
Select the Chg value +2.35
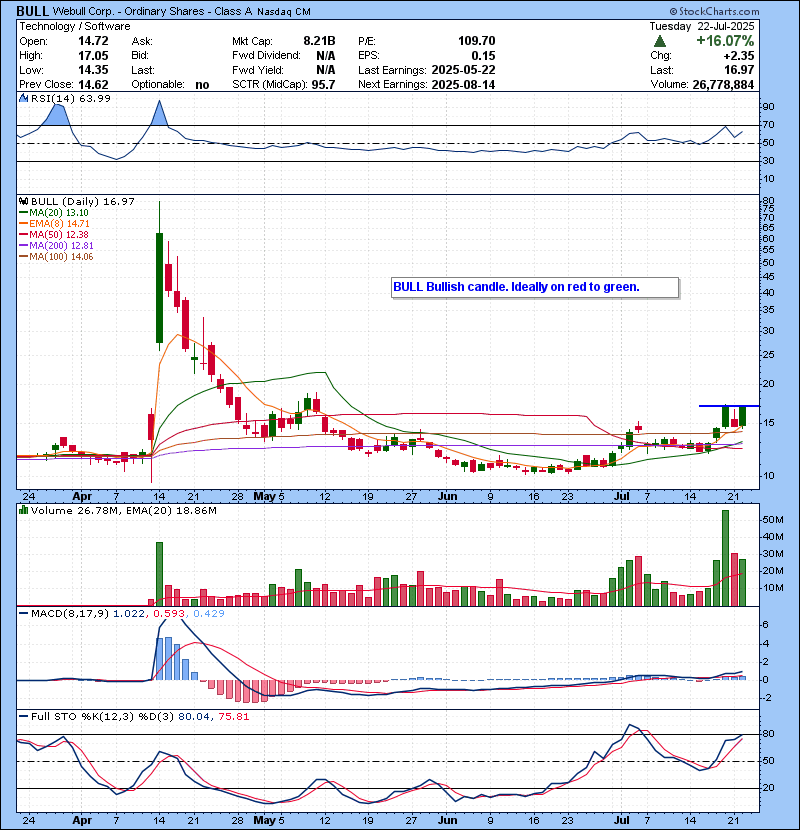pyautogui.click(x=738, y=56)
